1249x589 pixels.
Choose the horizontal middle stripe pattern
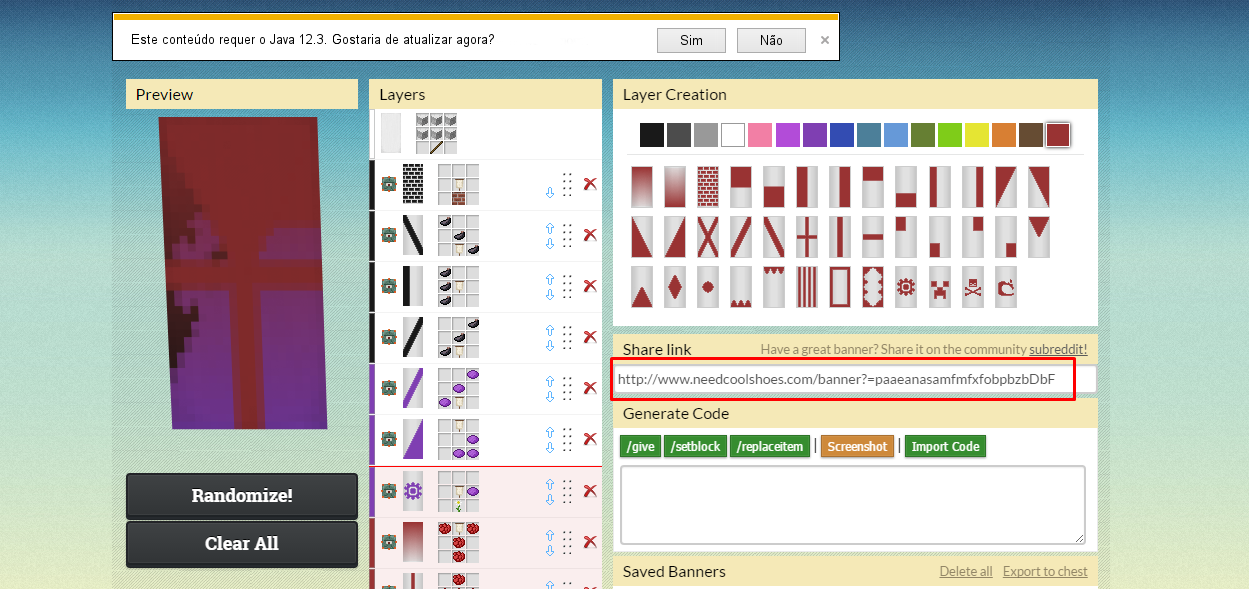tap(873, 237)
